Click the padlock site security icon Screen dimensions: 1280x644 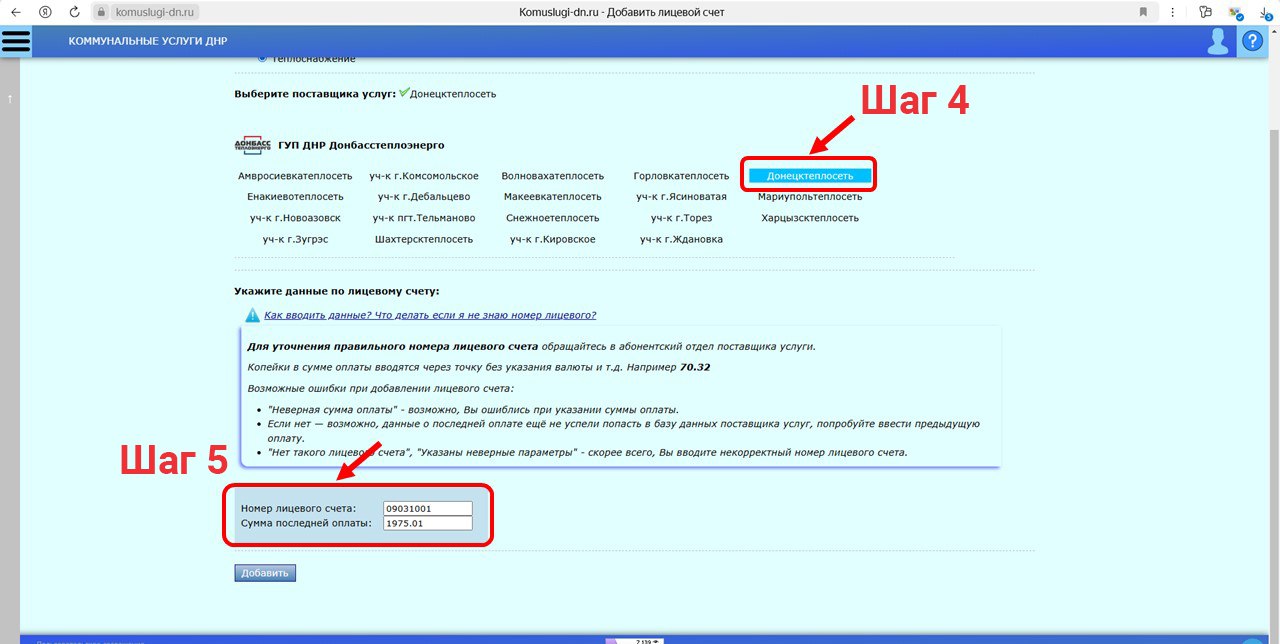100,12
